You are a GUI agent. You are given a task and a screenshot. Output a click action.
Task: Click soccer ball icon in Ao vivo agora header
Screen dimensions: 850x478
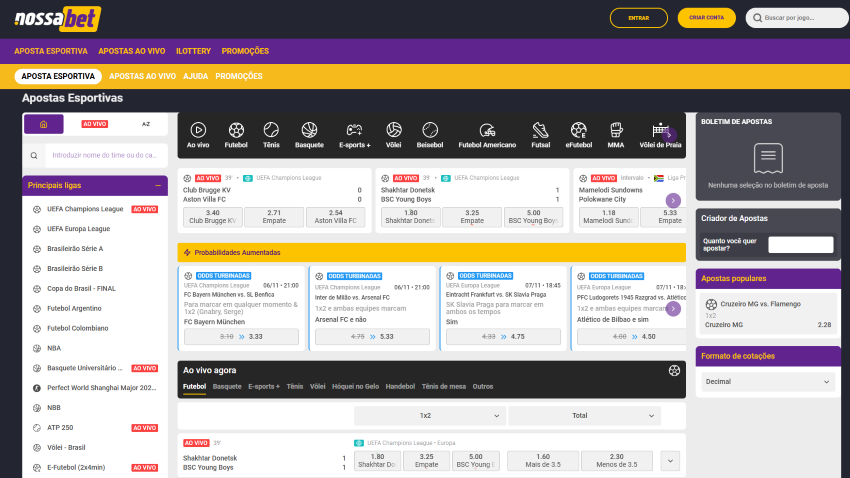(x=674, y=370)
